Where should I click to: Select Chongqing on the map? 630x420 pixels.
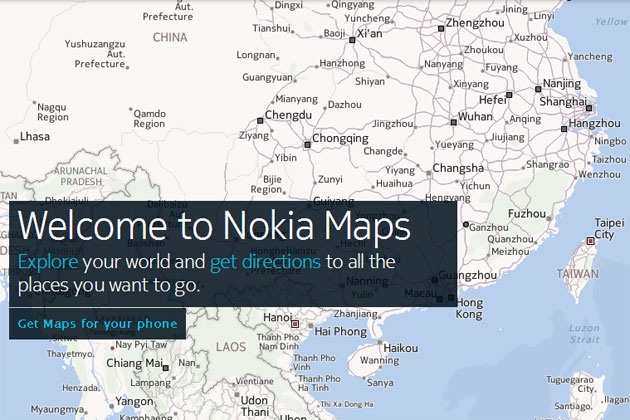[x=340, y=138]
